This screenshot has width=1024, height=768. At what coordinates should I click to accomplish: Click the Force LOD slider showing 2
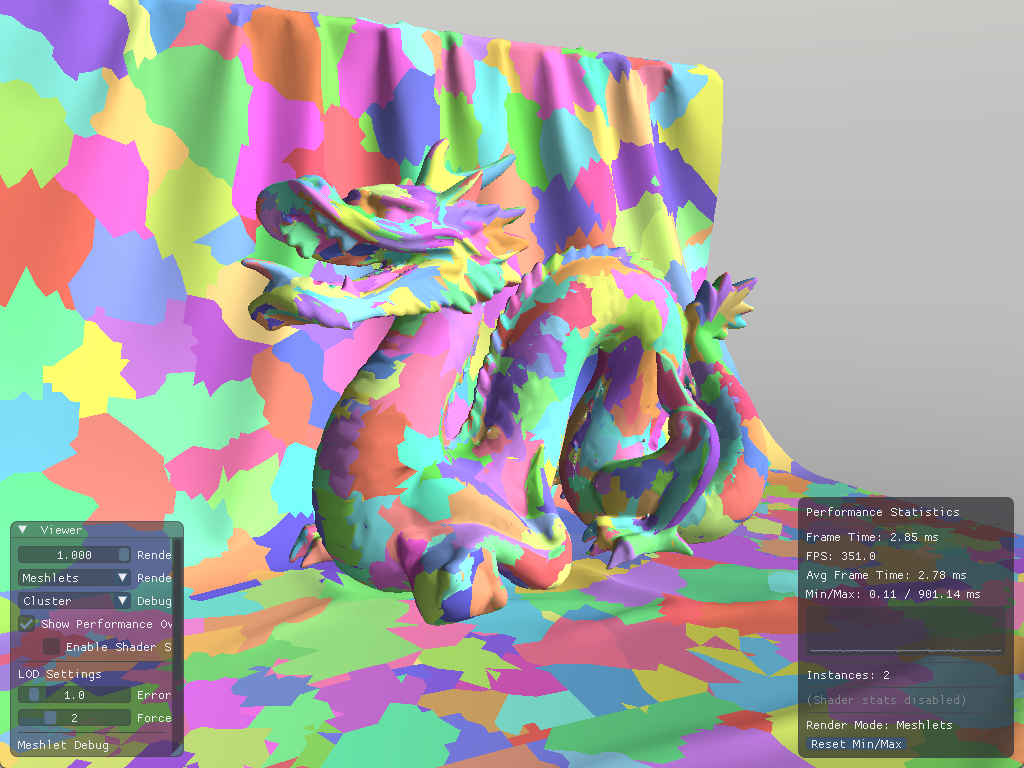74,717
